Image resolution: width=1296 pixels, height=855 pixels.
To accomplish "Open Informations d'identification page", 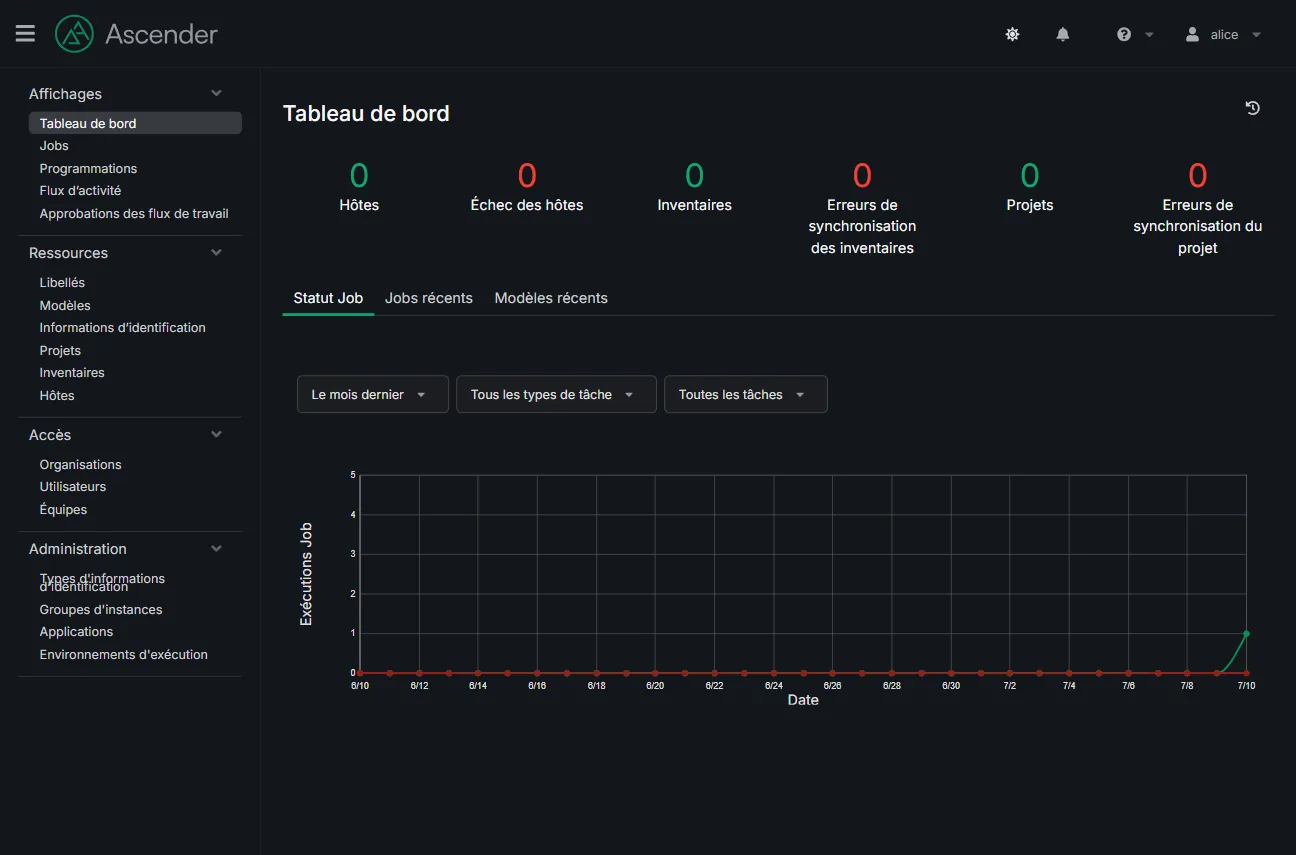I will [x=122, y=327].
